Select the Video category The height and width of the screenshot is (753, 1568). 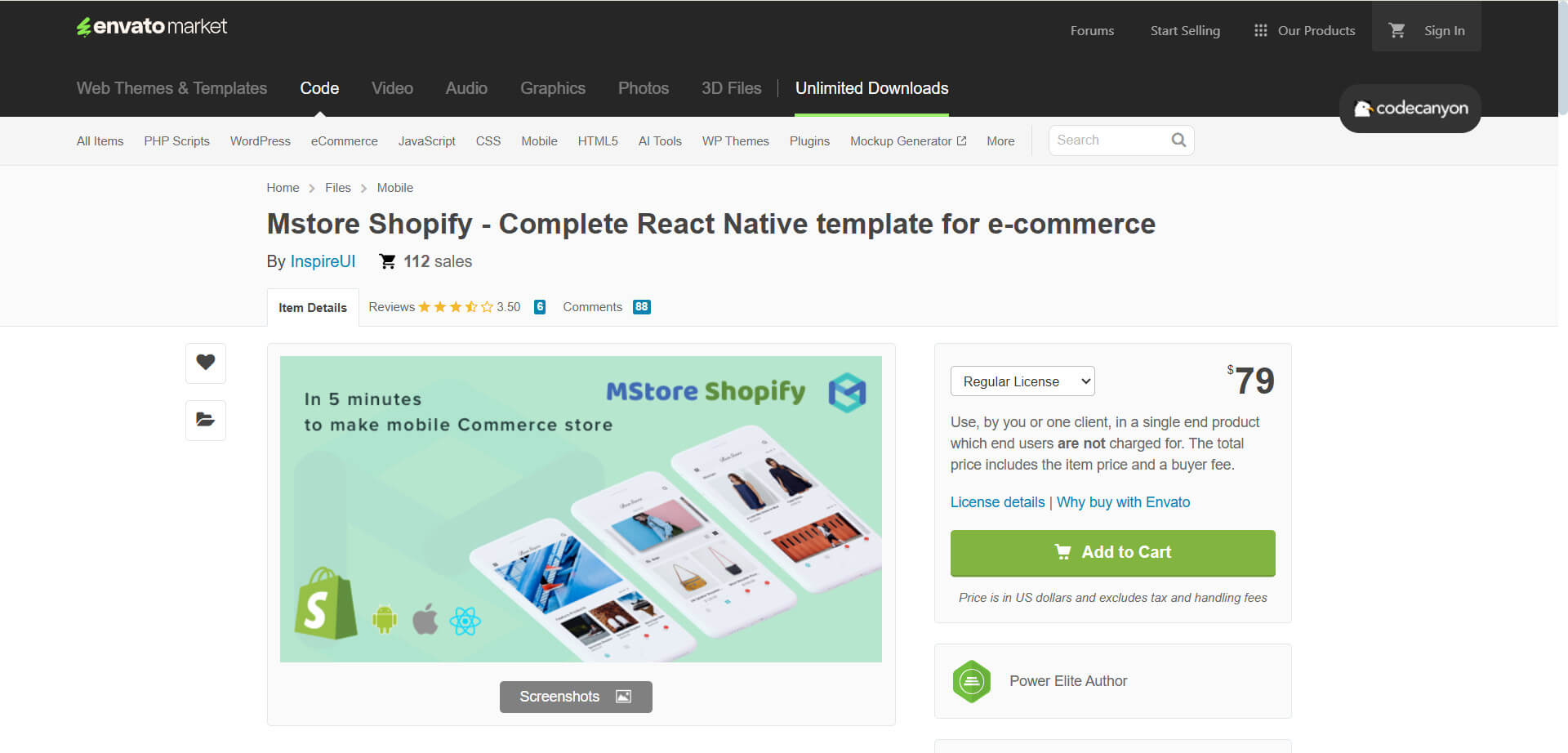pyautogui.click(x=392, y=88)
